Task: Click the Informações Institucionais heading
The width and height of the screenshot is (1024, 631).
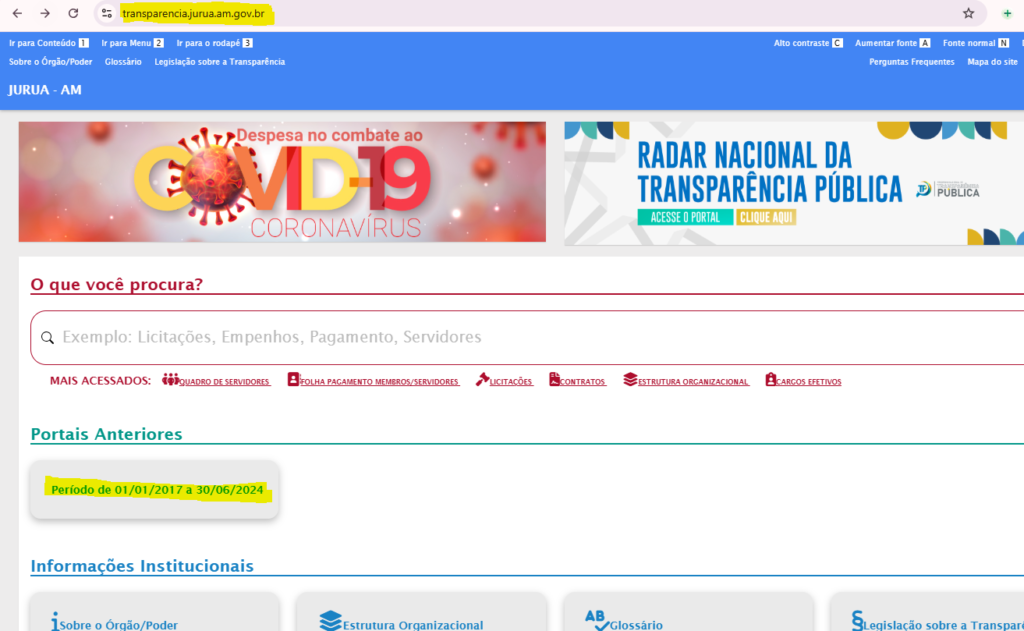Action: click(142, 566)
